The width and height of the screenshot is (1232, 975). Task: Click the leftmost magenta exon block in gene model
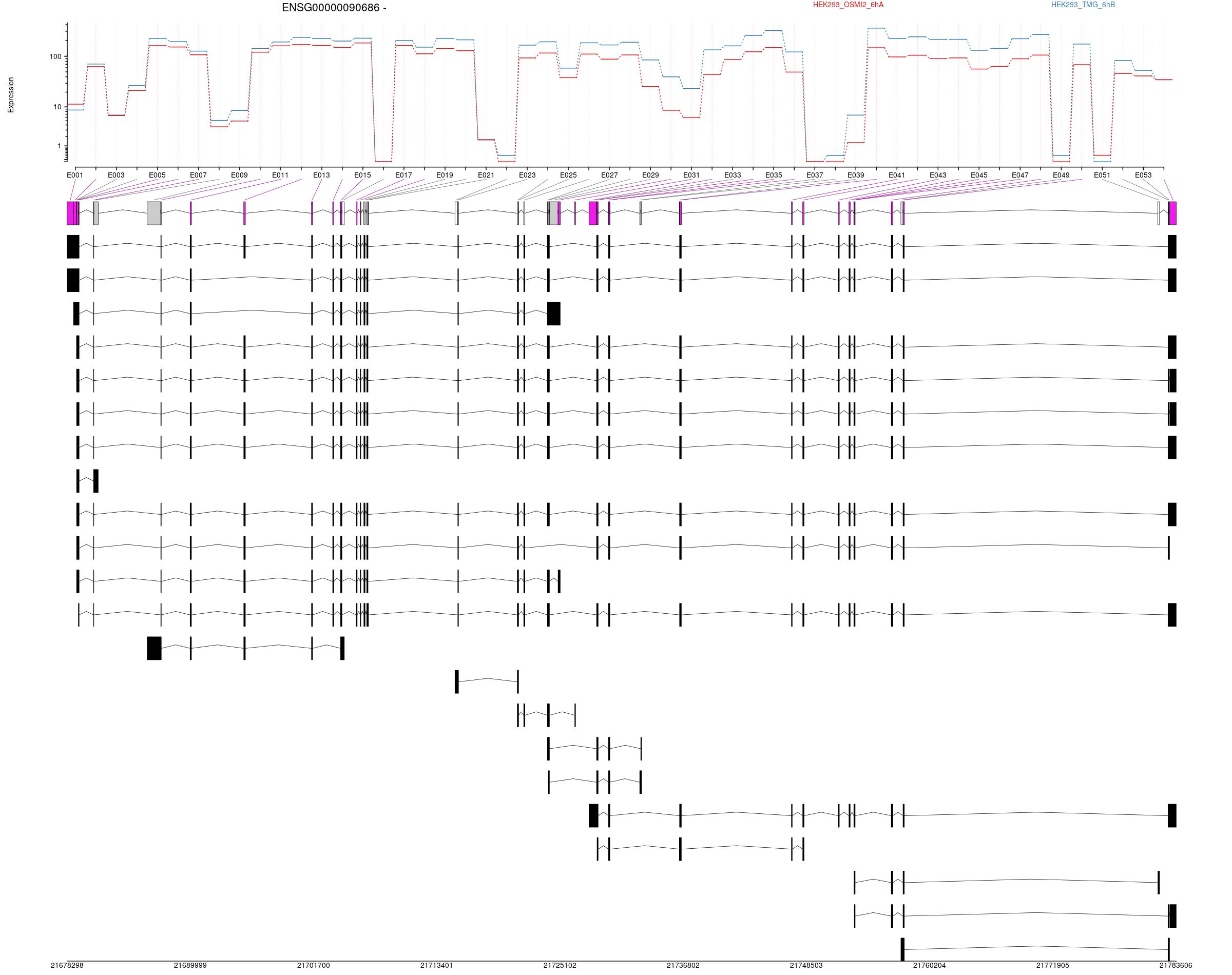click(70, 213)
